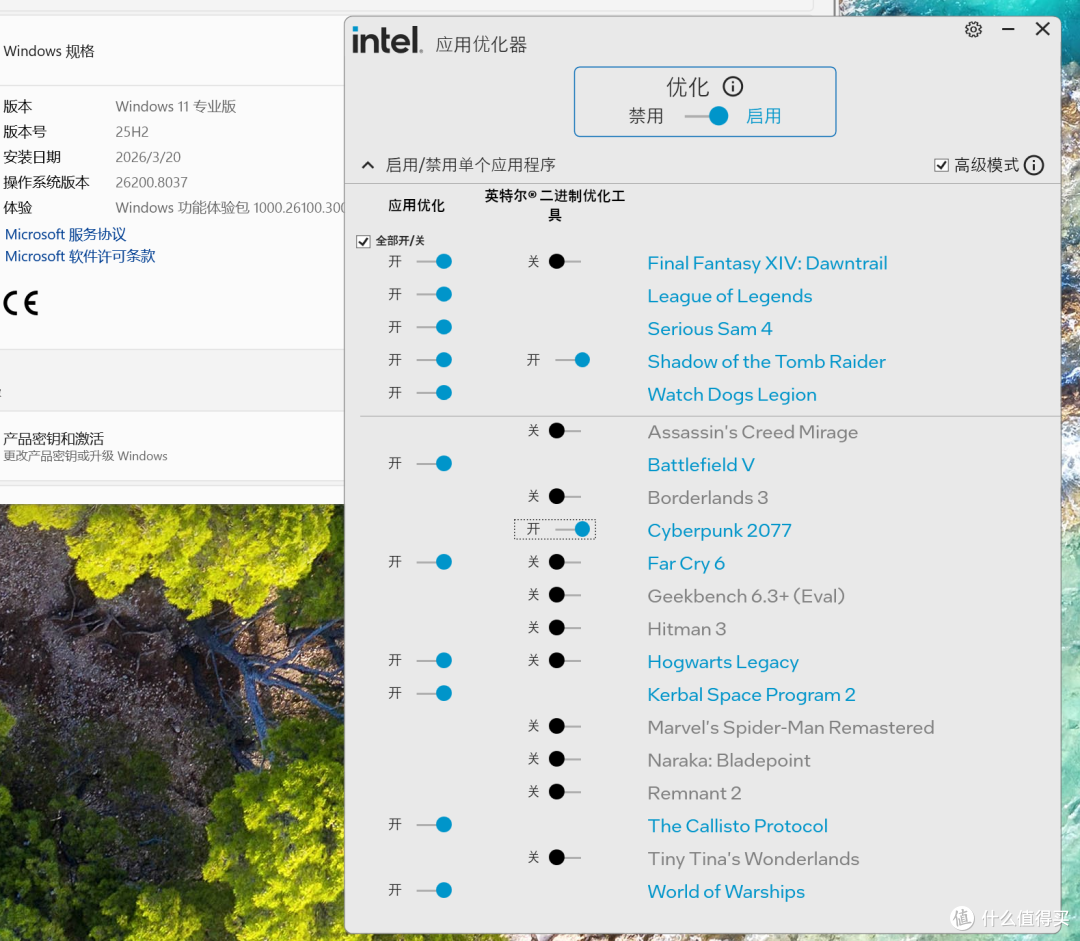Minimize the Intel optimizer window

pyautogui.click(x=1008, y=30)
